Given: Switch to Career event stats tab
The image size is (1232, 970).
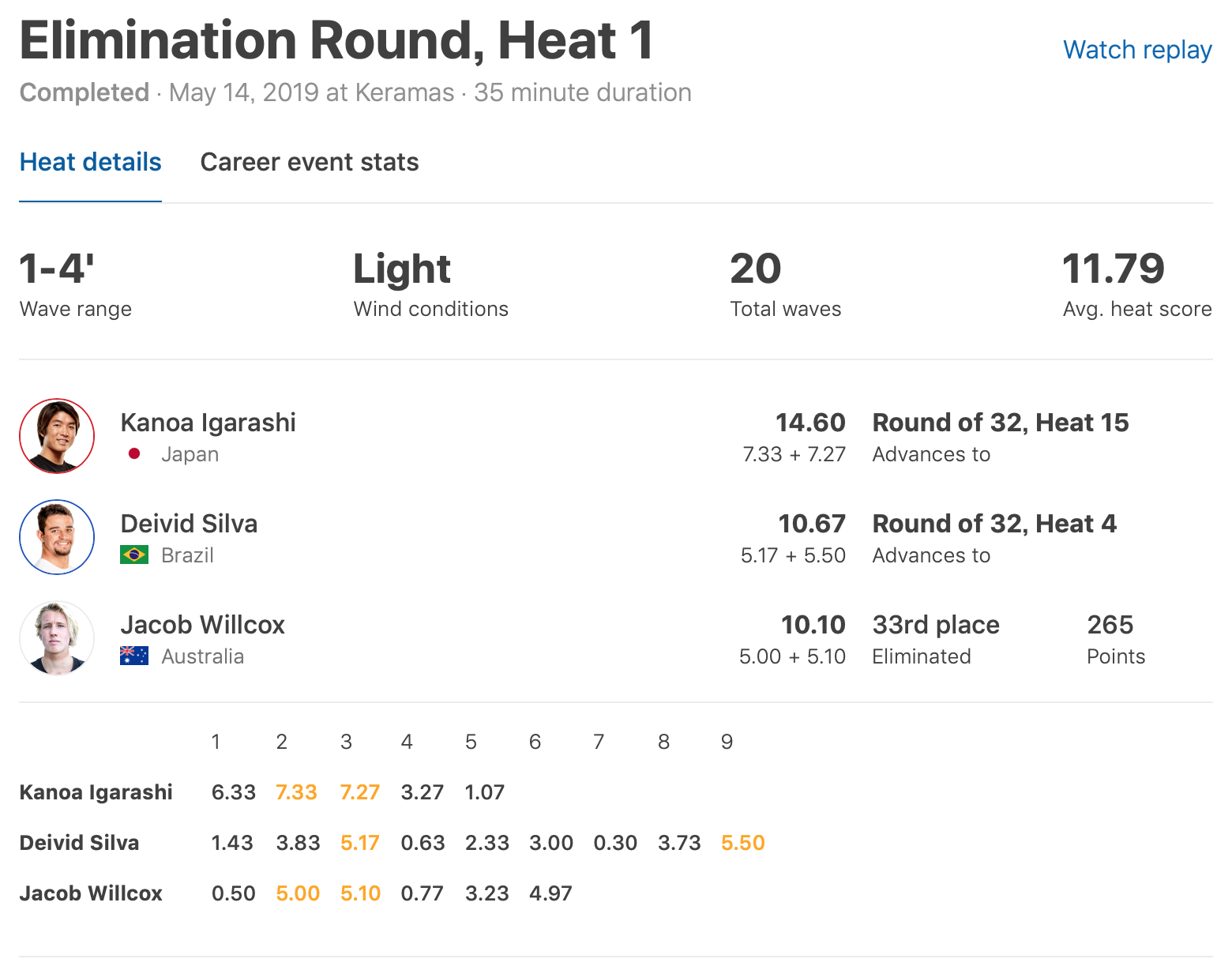Looking at the screenshot, I should pos(310,162).
